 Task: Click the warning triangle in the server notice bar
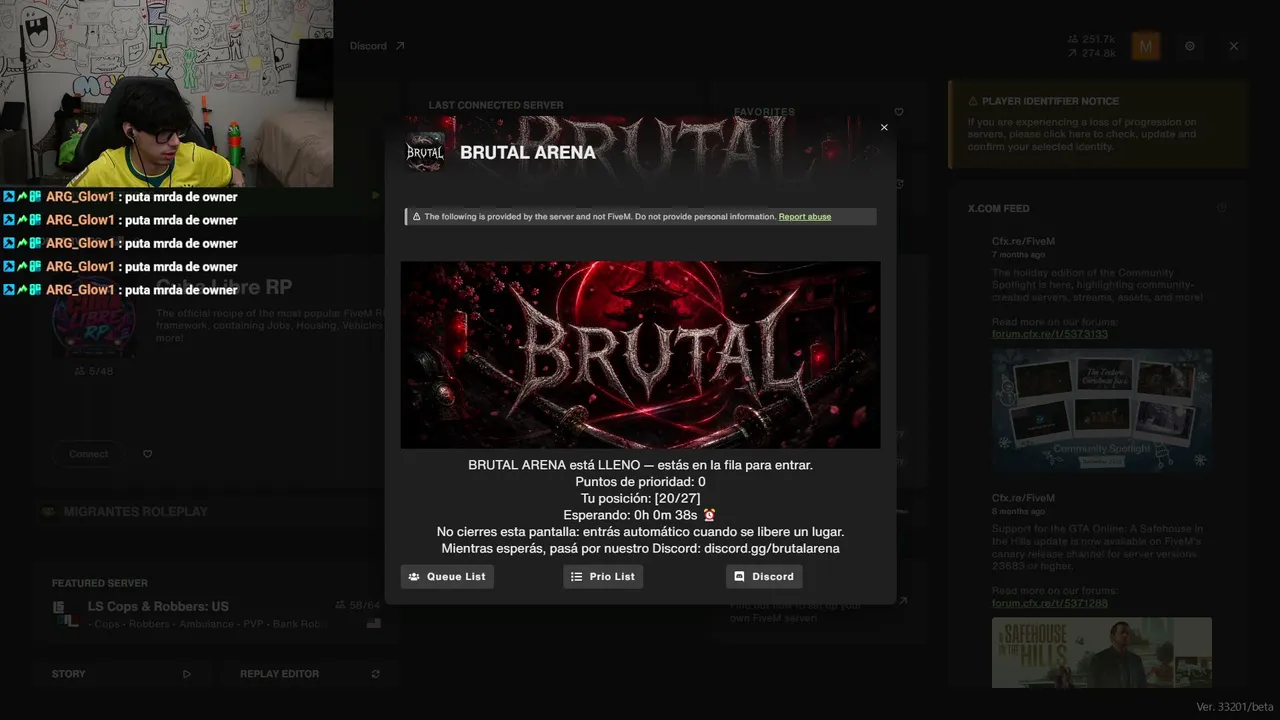[416, 217]
